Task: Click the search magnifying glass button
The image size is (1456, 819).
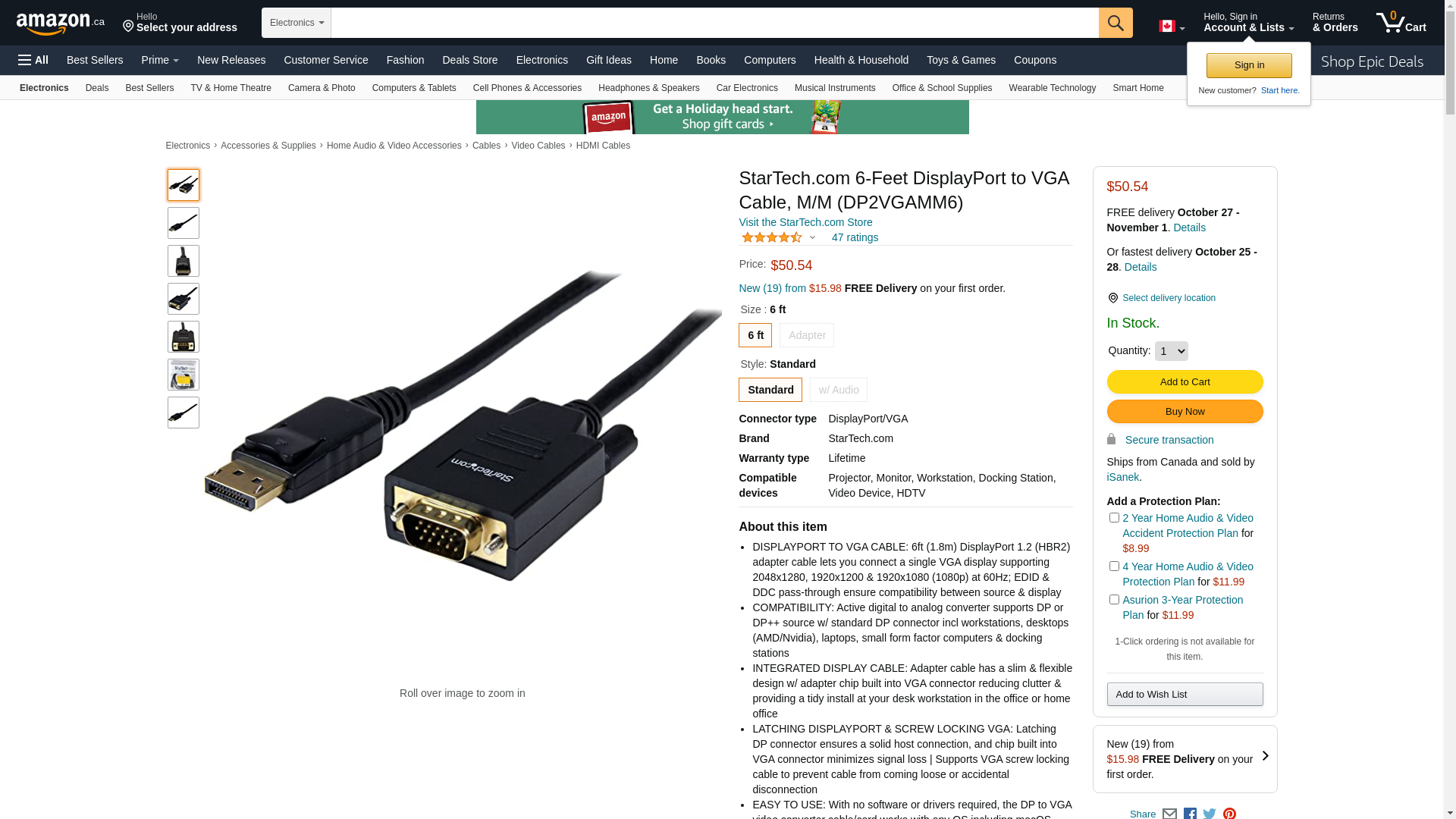Action: [1116, 23]
